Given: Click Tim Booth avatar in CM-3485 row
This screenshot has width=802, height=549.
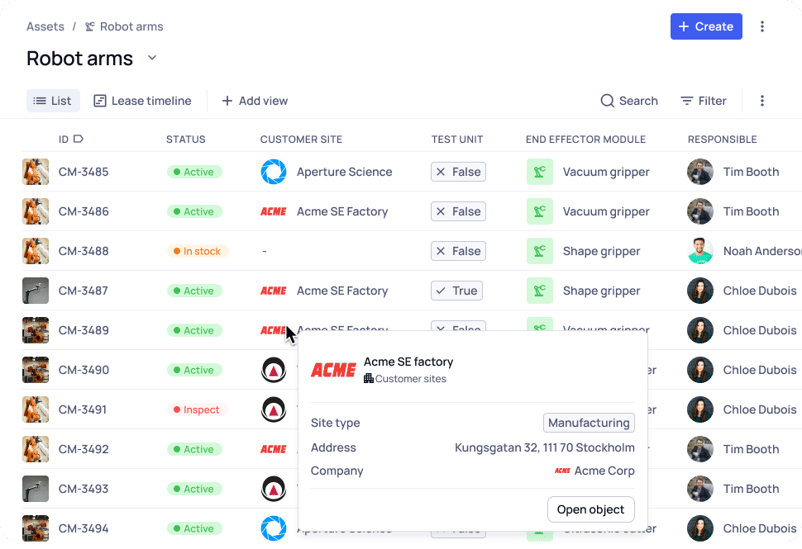Looking at the screenshot, I should point(700,171).
